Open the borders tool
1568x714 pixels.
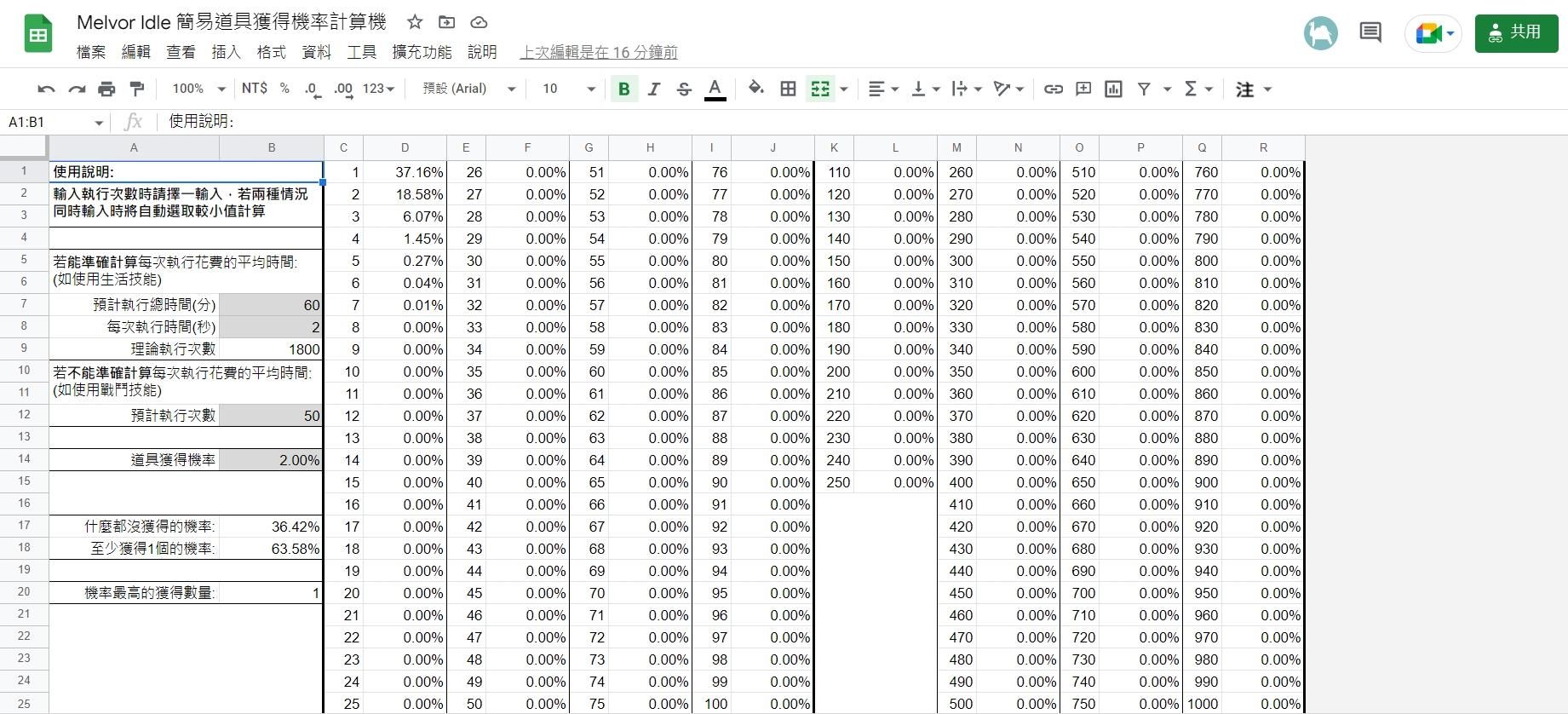tap(789, 89)
